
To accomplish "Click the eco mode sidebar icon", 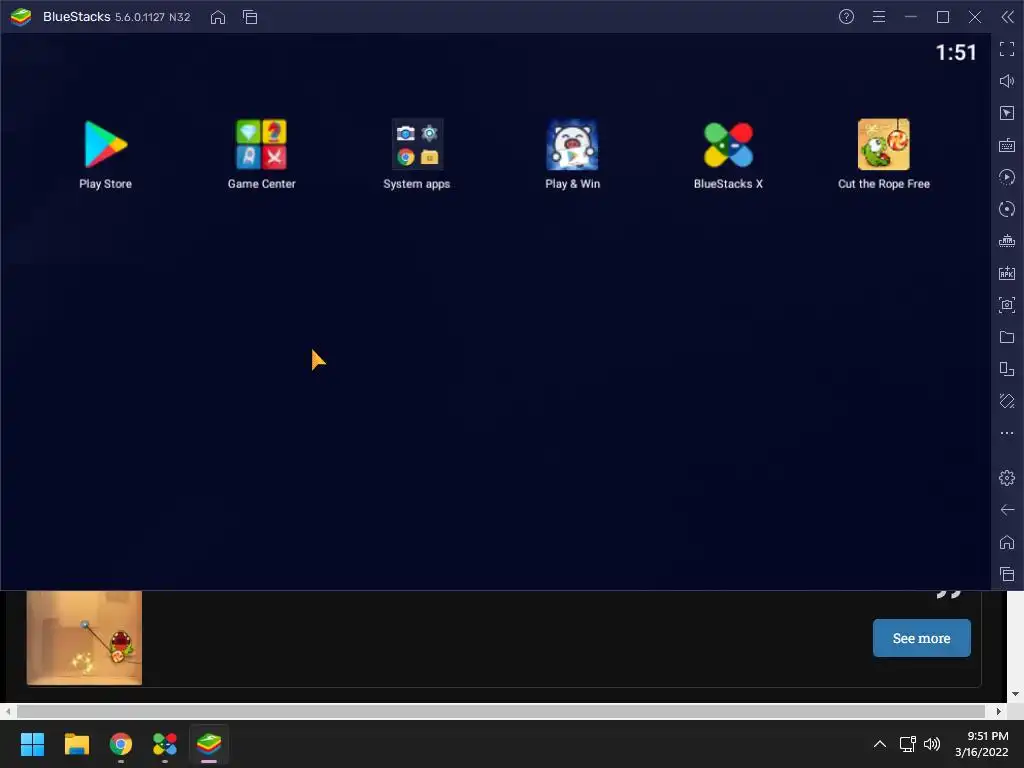I will (x=1007, y=401).
